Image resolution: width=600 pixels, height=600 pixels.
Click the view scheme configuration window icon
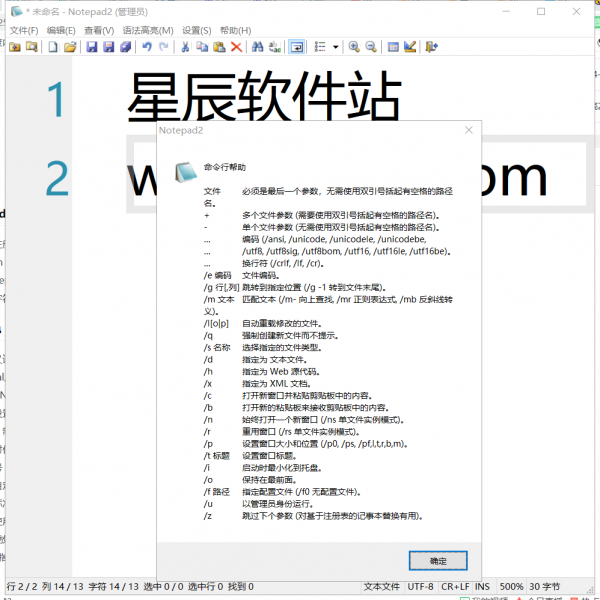coord(393,47)
